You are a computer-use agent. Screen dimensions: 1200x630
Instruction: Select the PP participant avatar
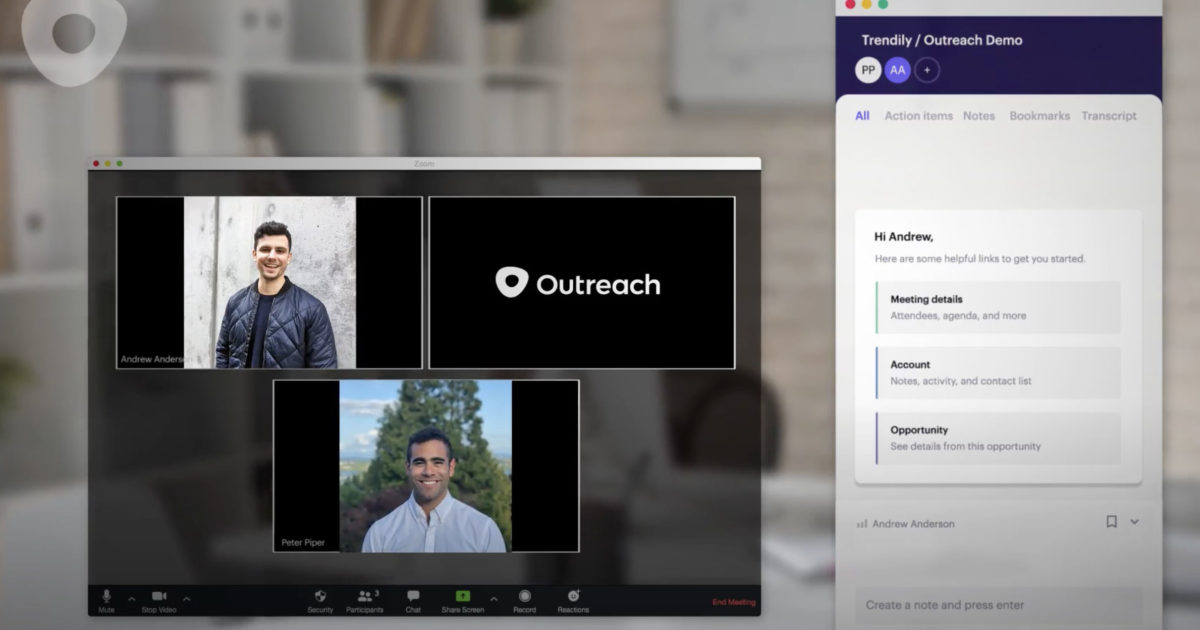click(867, 70)
